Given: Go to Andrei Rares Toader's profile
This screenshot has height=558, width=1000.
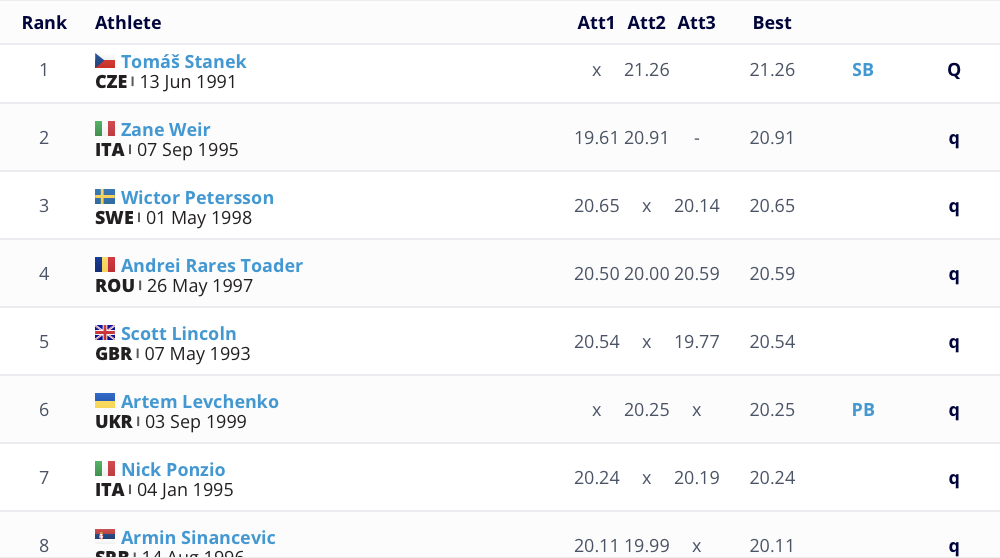Looking at the screenshot, I should tap(211, 265).
